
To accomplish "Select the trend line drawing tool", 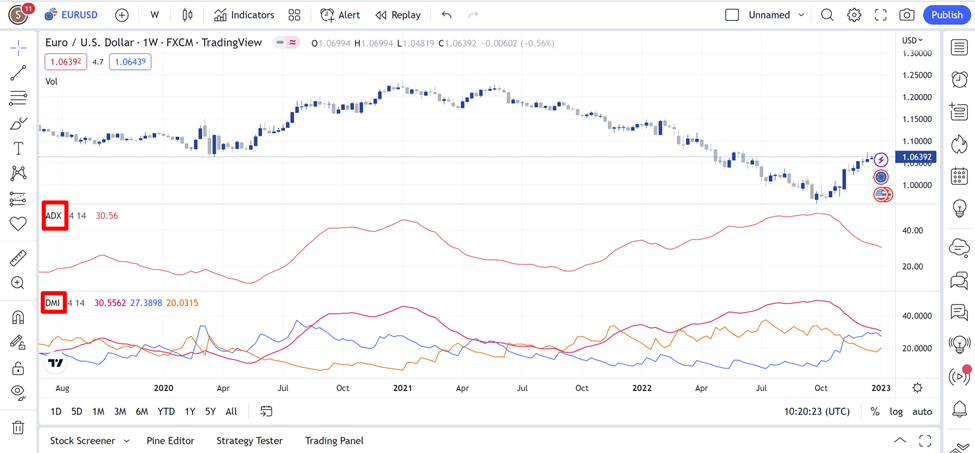I will [x=18, y=73].
